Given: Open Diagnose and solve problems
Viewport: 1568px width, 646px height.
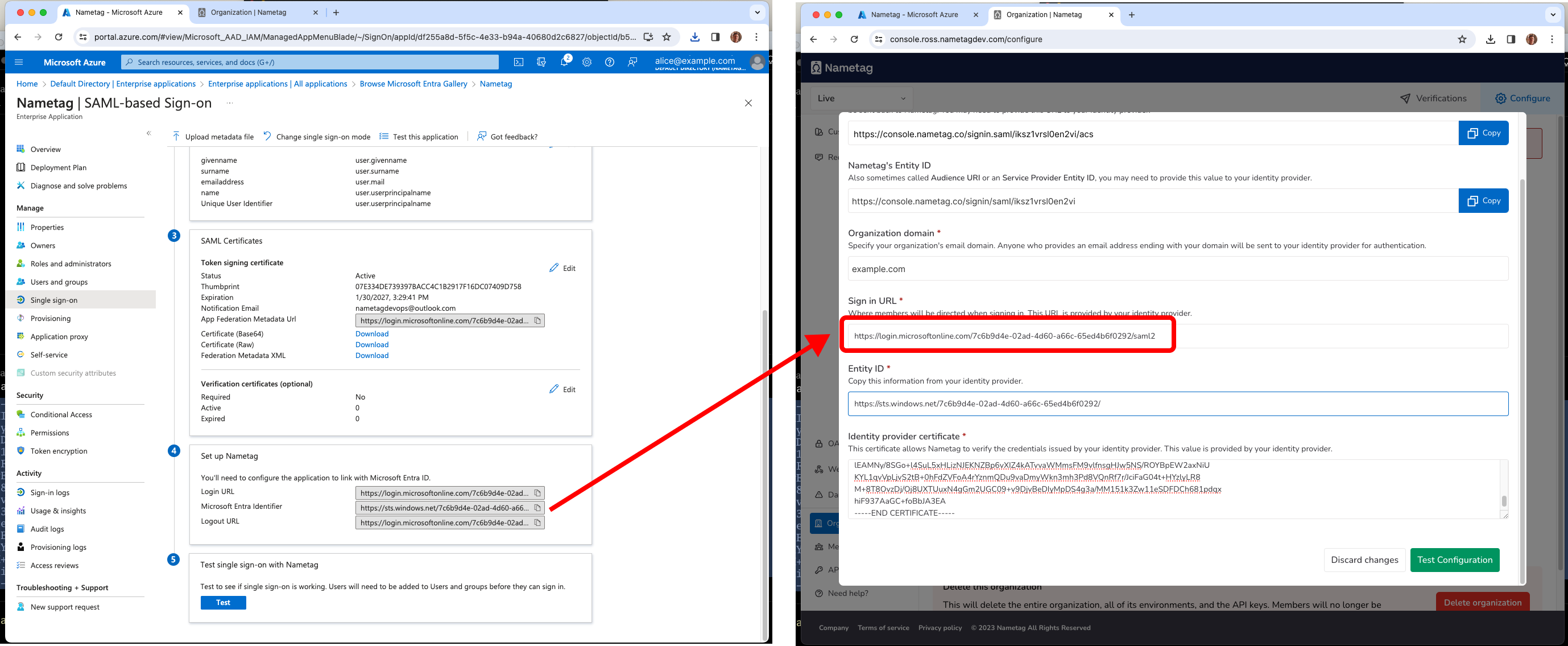Looking at the screenshot, I should [78, 186].
